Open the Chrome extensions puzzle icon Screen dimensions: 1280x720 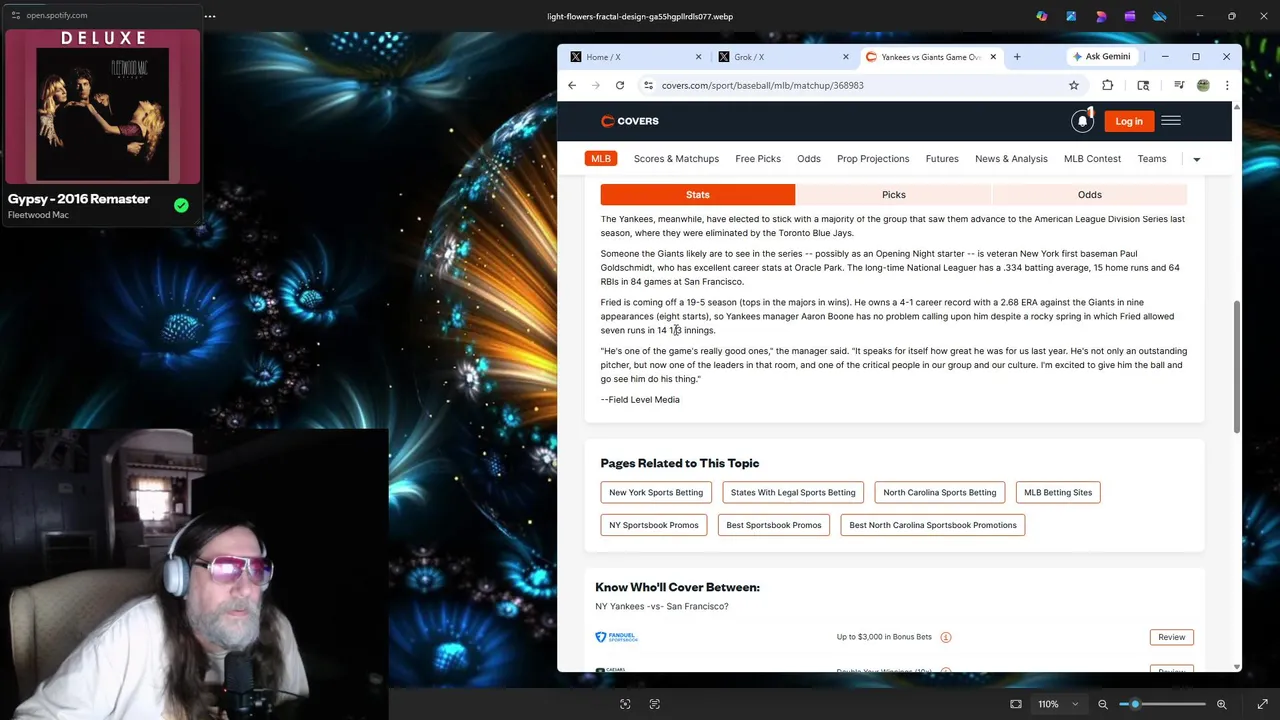1107,85
